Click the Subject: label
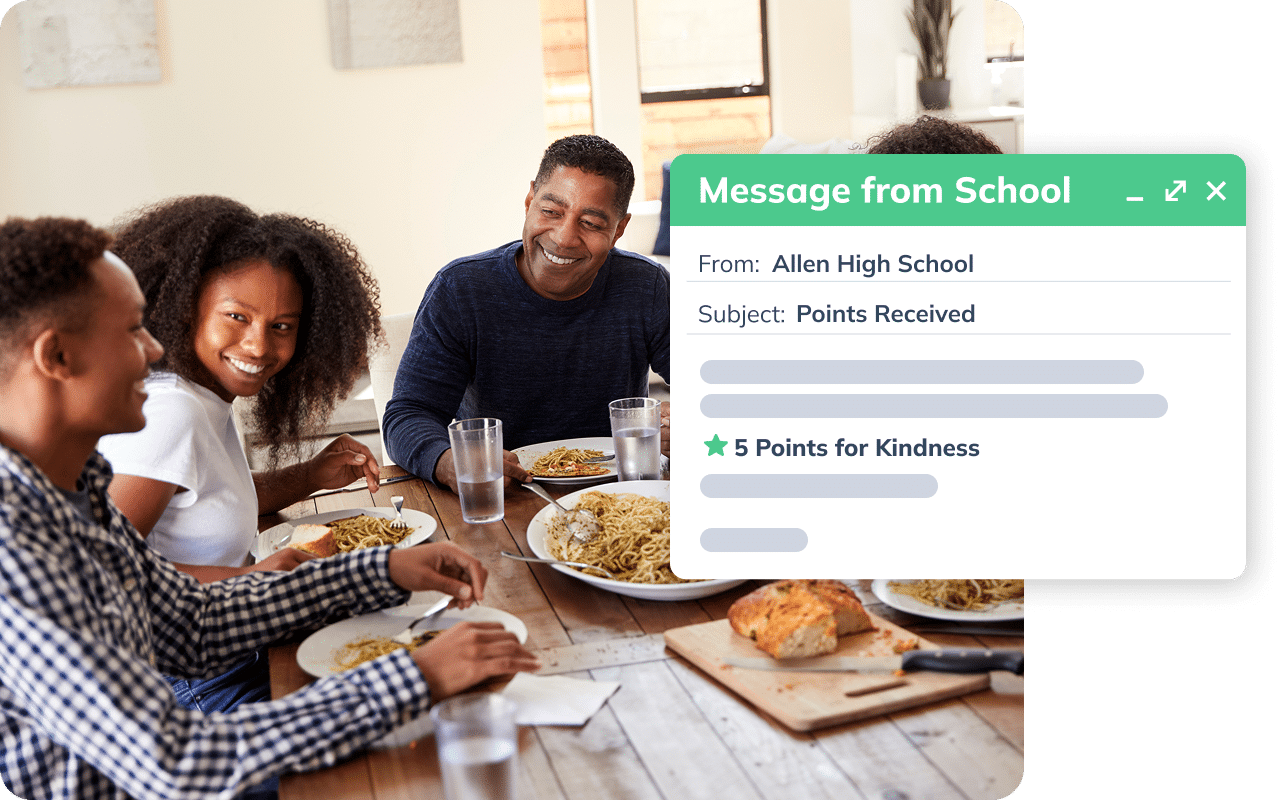The width and height of the screenshot is (1282, 800). (742, 314)
